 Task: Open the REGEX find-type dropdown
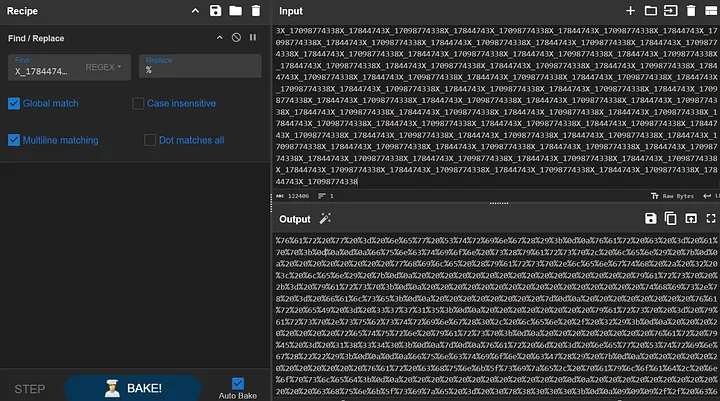[x=104, y=67]
